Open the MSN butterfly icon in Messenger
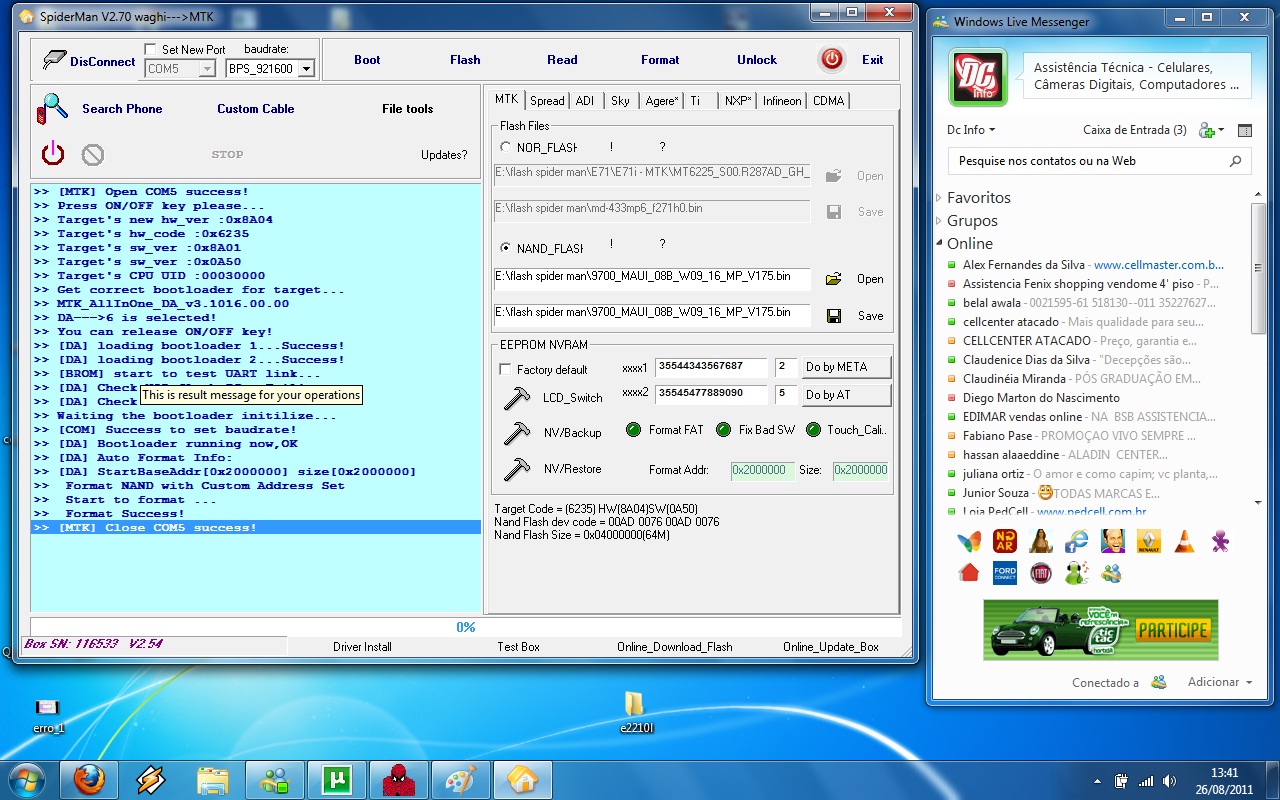1280x800 pixels. 969,542
